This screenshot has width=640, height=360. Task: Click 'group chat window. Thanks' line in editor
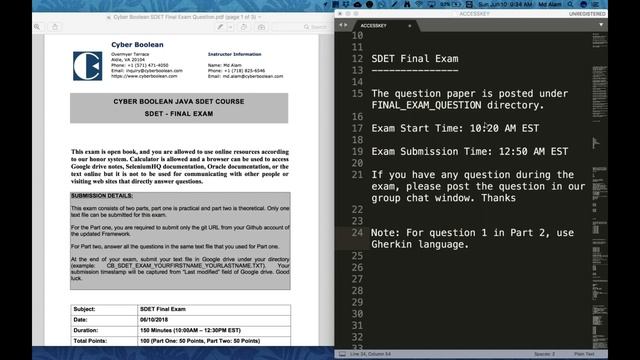(443, 198)
